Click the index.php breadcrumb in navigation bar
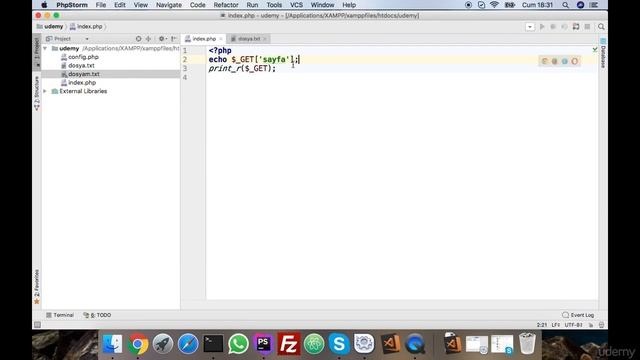 (x=86, y=27)
